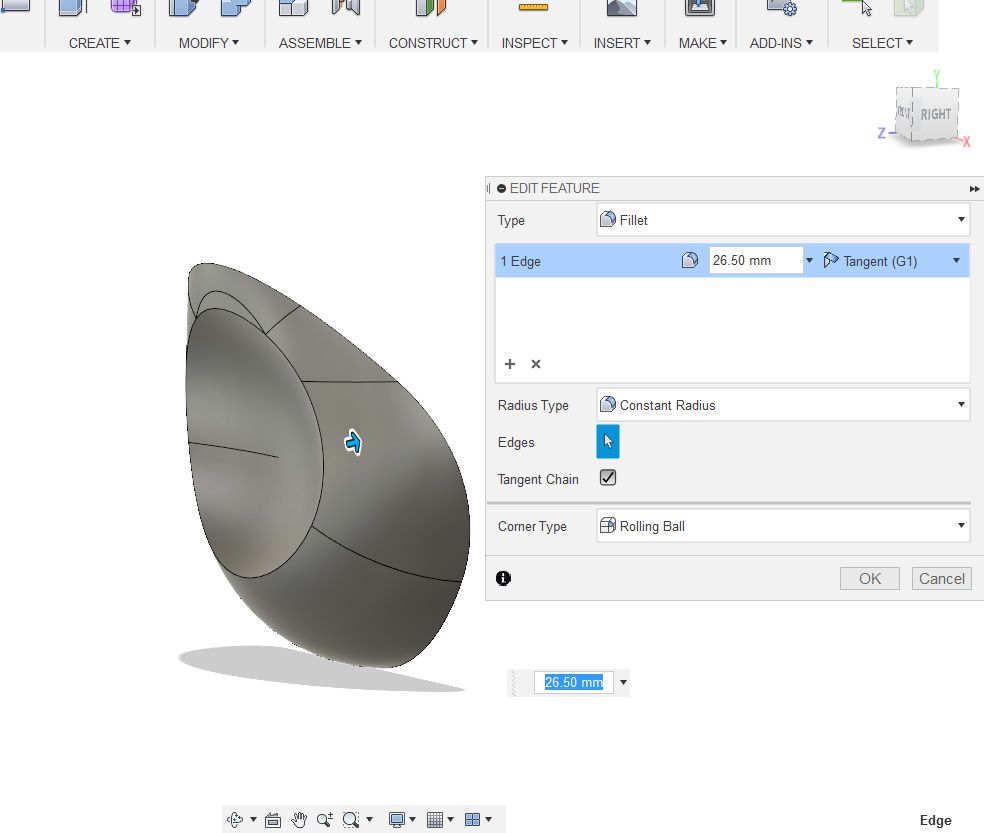Open Display Settings monitor icon
The width and height of the screenshot is (984, 833).
[x=397, y=819]
